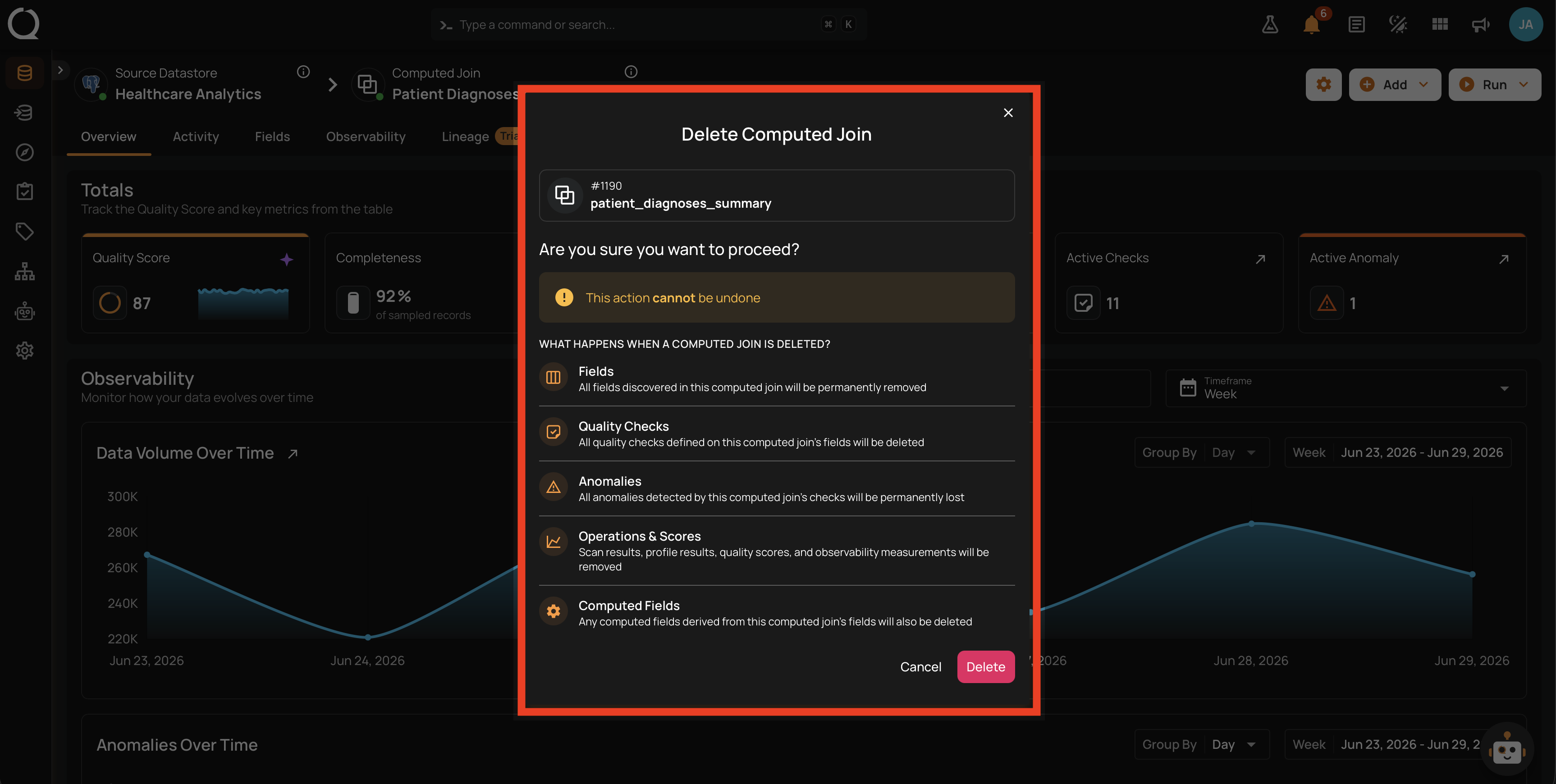Image resolution: width=1556 pixels, height=784 pixels.
Task: Click the Fields columns icon in dialog
Action: (553, 378)
